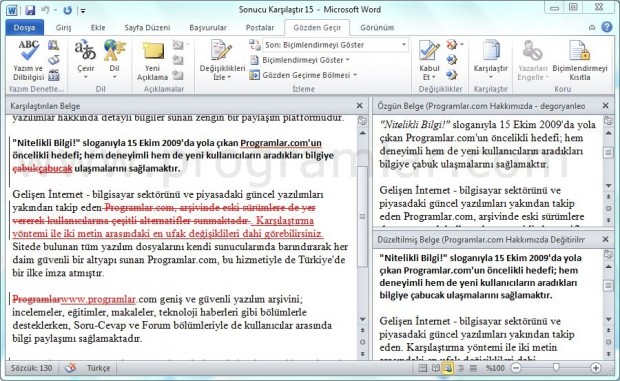
Task: Switch to Outline view icon
Action: 460,368
